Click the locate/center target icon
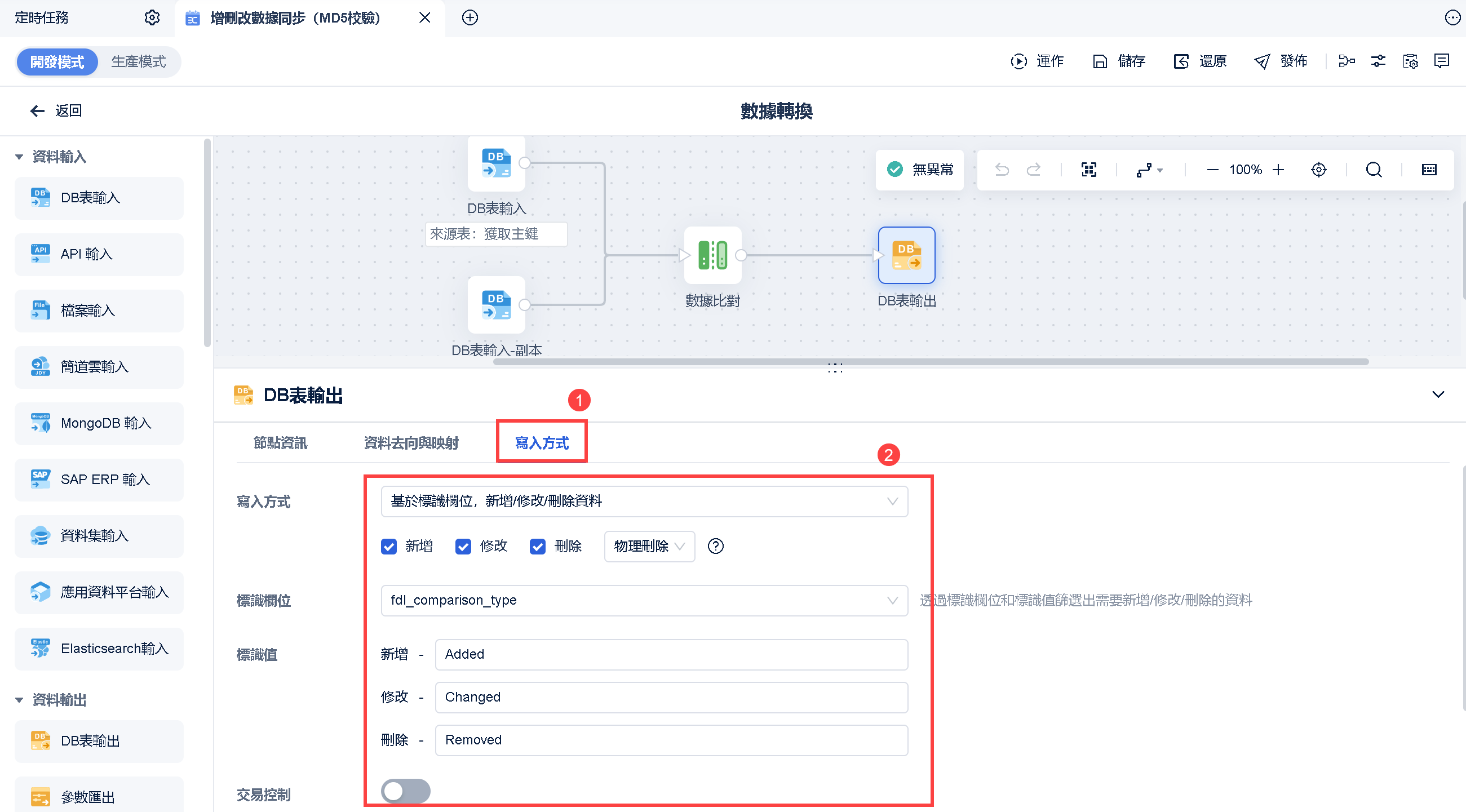Screen dimensions: 1466x812 click(x=1318, y=170)
